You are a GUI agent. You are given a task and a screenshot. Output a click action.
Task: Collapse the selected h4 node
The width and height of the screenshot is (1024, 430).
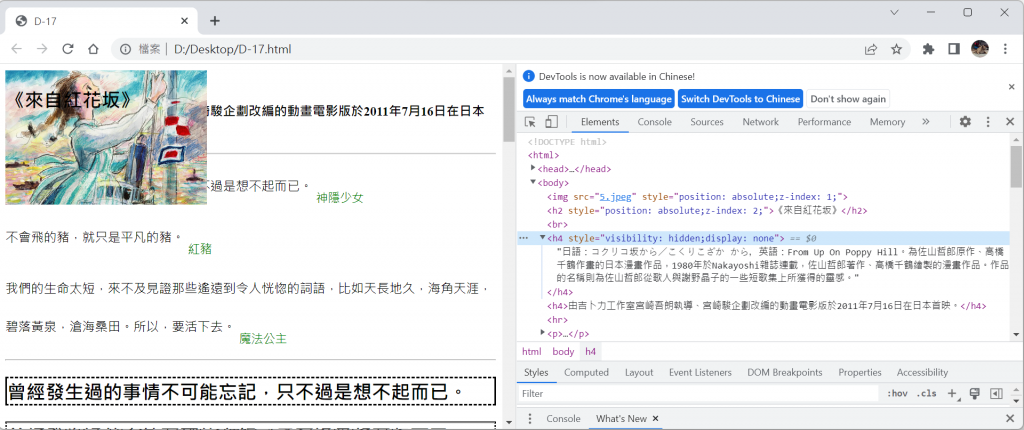(x=542, y=238)
